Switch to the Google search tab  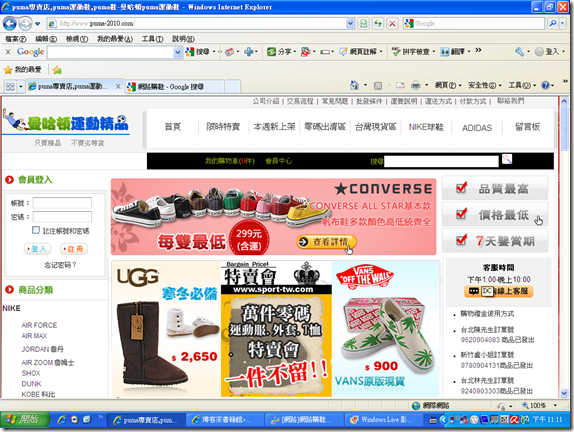coord(174,87)
